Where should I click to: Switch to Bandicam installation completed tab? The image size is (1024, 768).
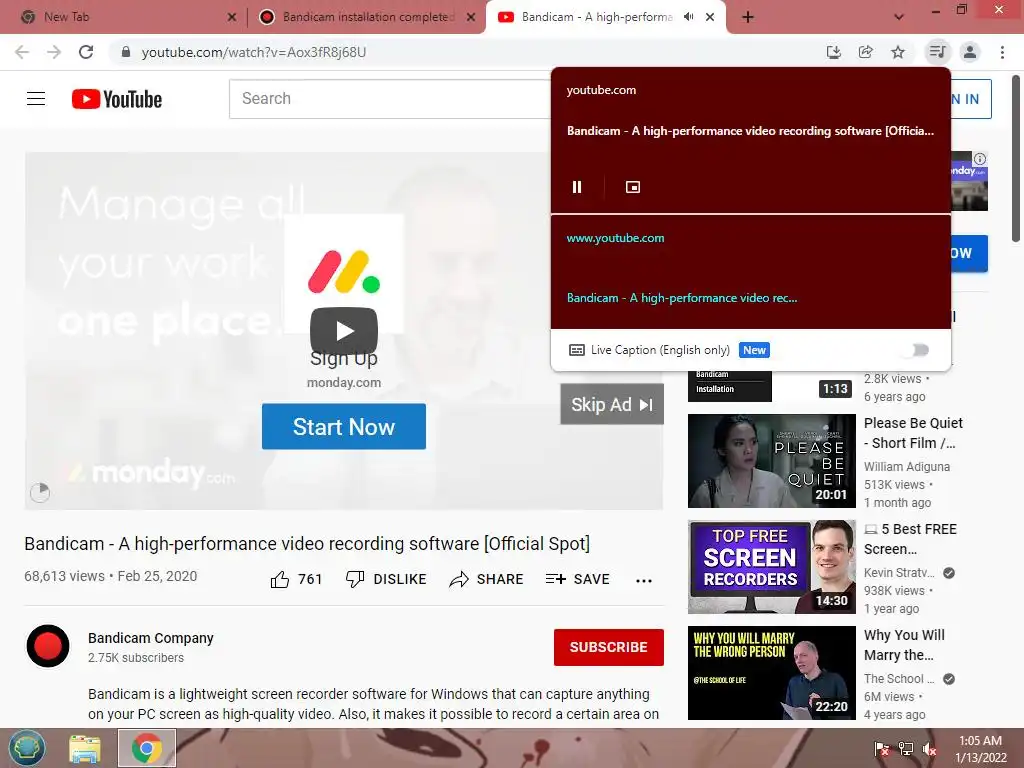click(368, 17)
